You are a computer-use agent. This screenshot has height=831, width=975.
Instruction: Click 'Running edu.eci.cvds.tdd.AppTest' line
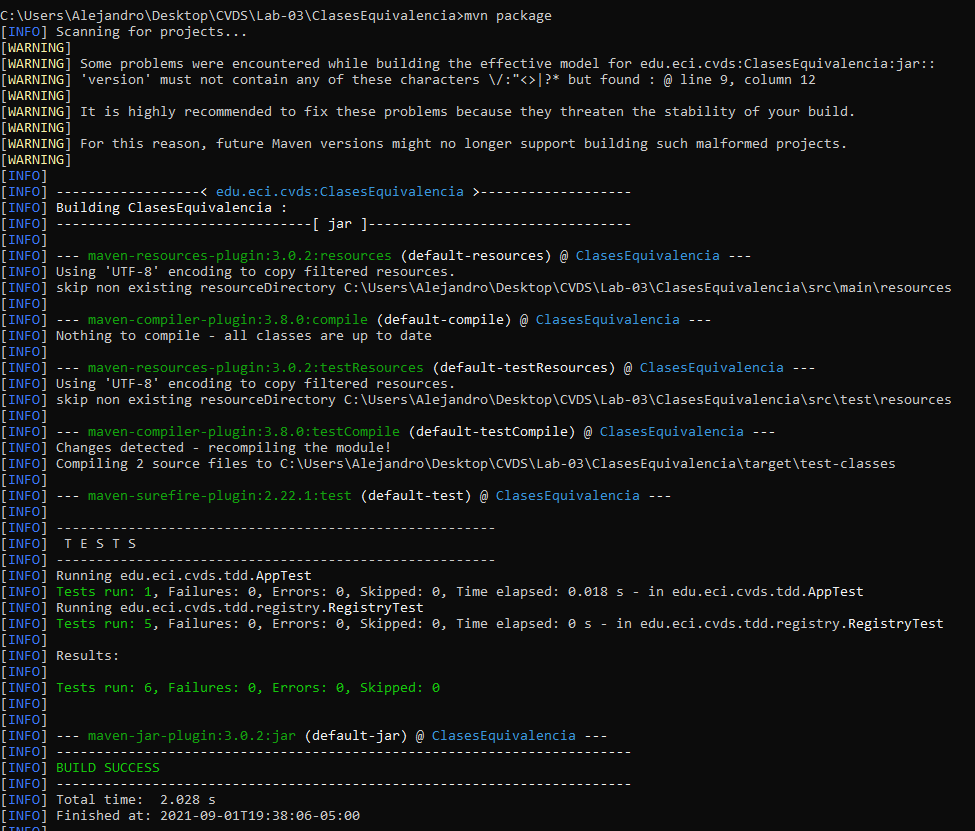click(183, 576)
